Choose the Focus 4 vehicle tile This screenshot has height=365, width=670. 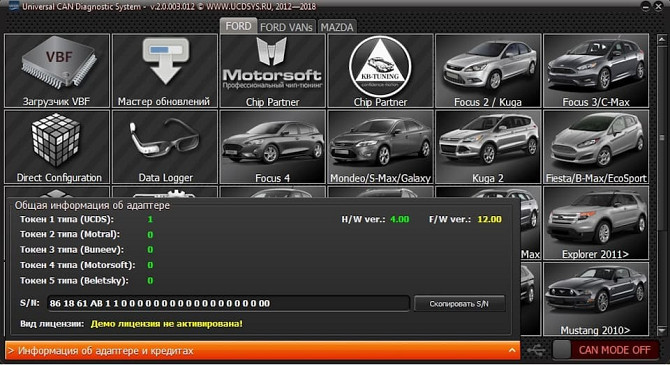click(x=272, y=147)
